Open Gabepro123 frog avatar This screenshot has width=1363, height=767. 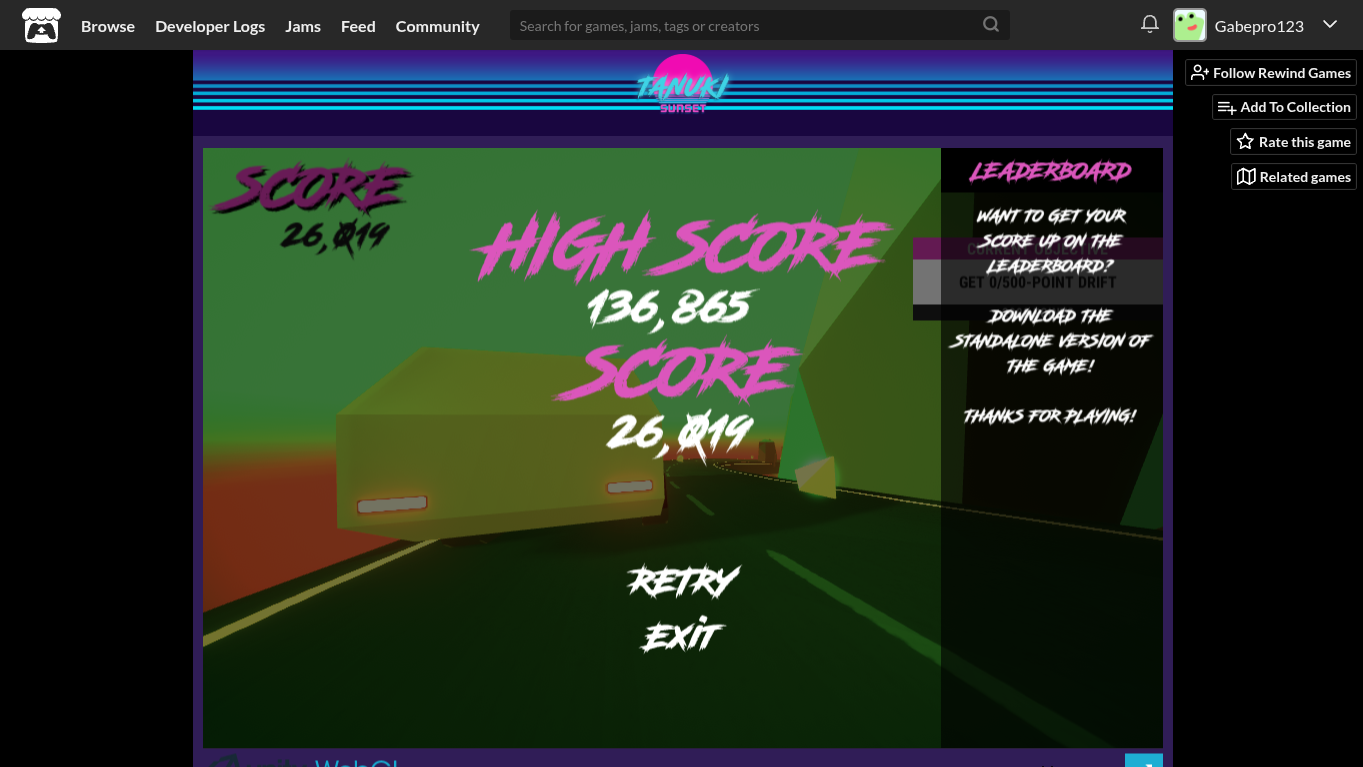[x=1190, y=25]
